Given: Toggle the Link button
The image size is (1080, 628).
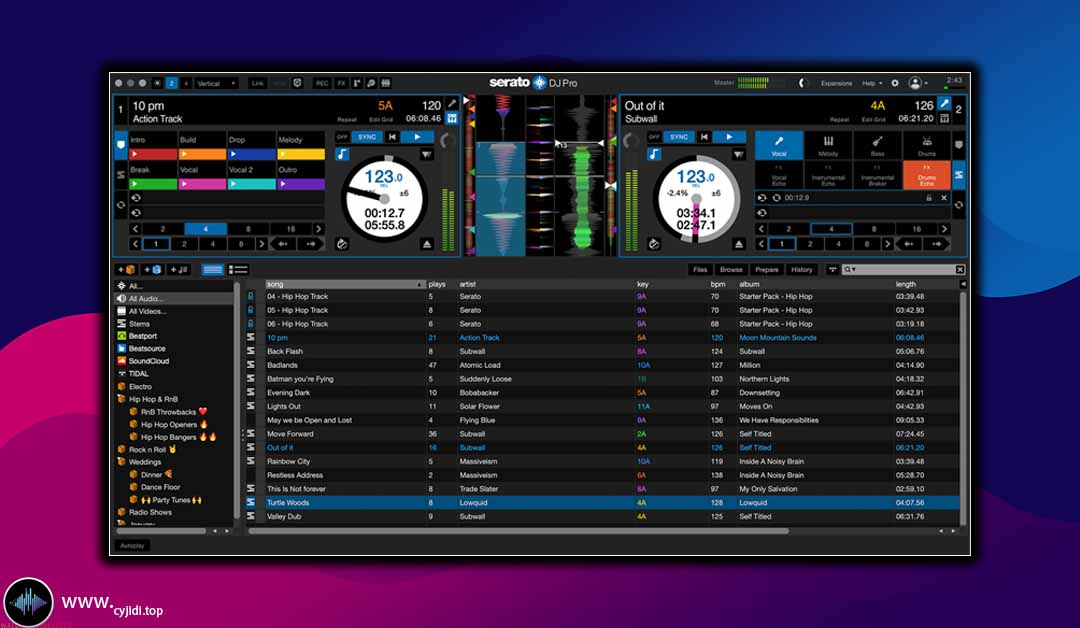Looking at the screenshot, I should tap(258, 83).
